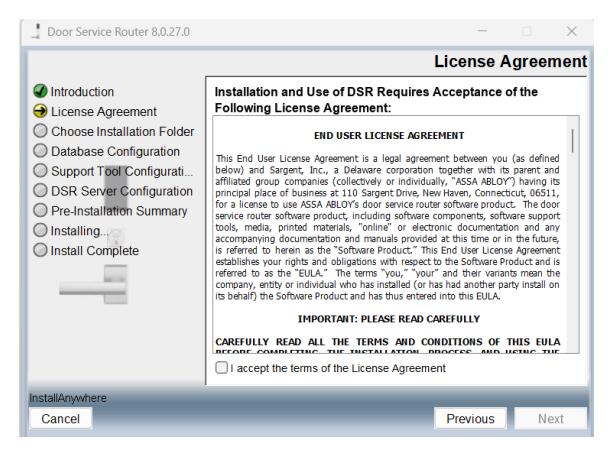Click the License Agreement page title
Image resolution: width=611 pixels, height=453 pixels.
click(x=510, y=62)
